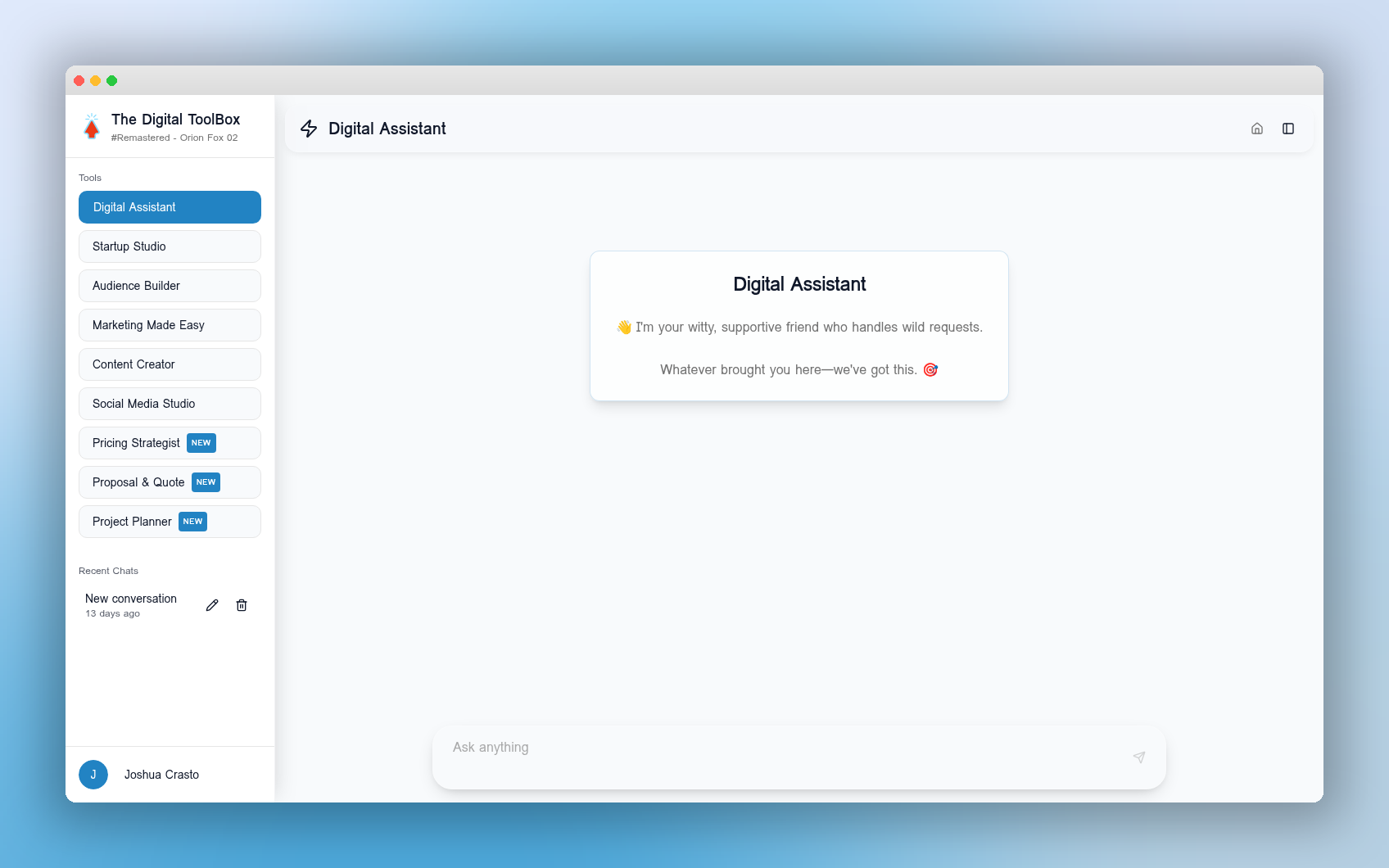Open Marketing Made Easy tool
The width and height of the screenshot is (1389, 868).
[x=170, y=325]
